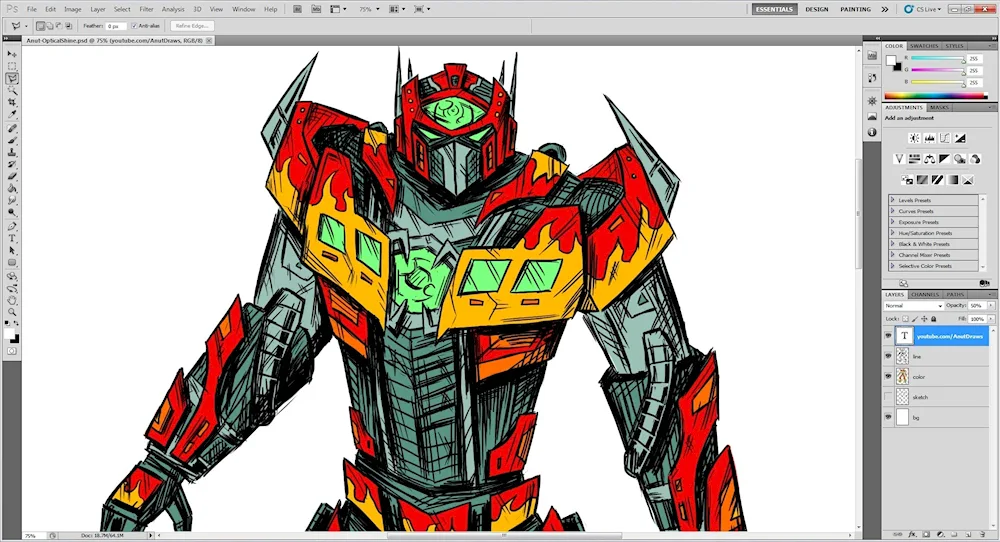Select the Zoom tool

tap(12, 312)
